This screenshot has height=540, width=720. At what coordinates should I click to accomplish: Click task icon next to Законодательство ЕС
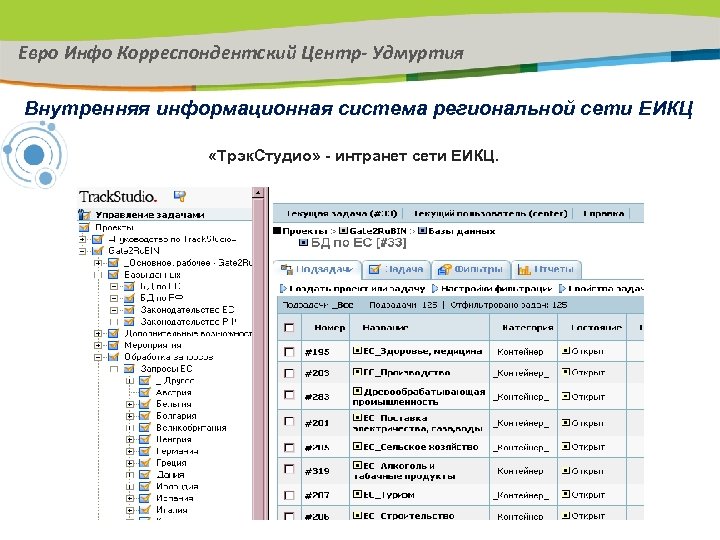coord(129,310)
